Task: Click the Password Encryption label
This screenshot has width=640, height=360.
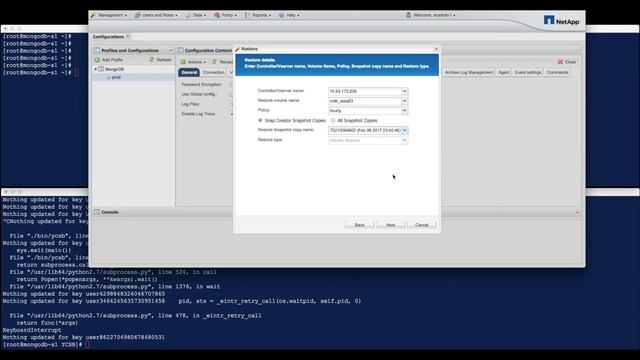Action: [201, 84]
